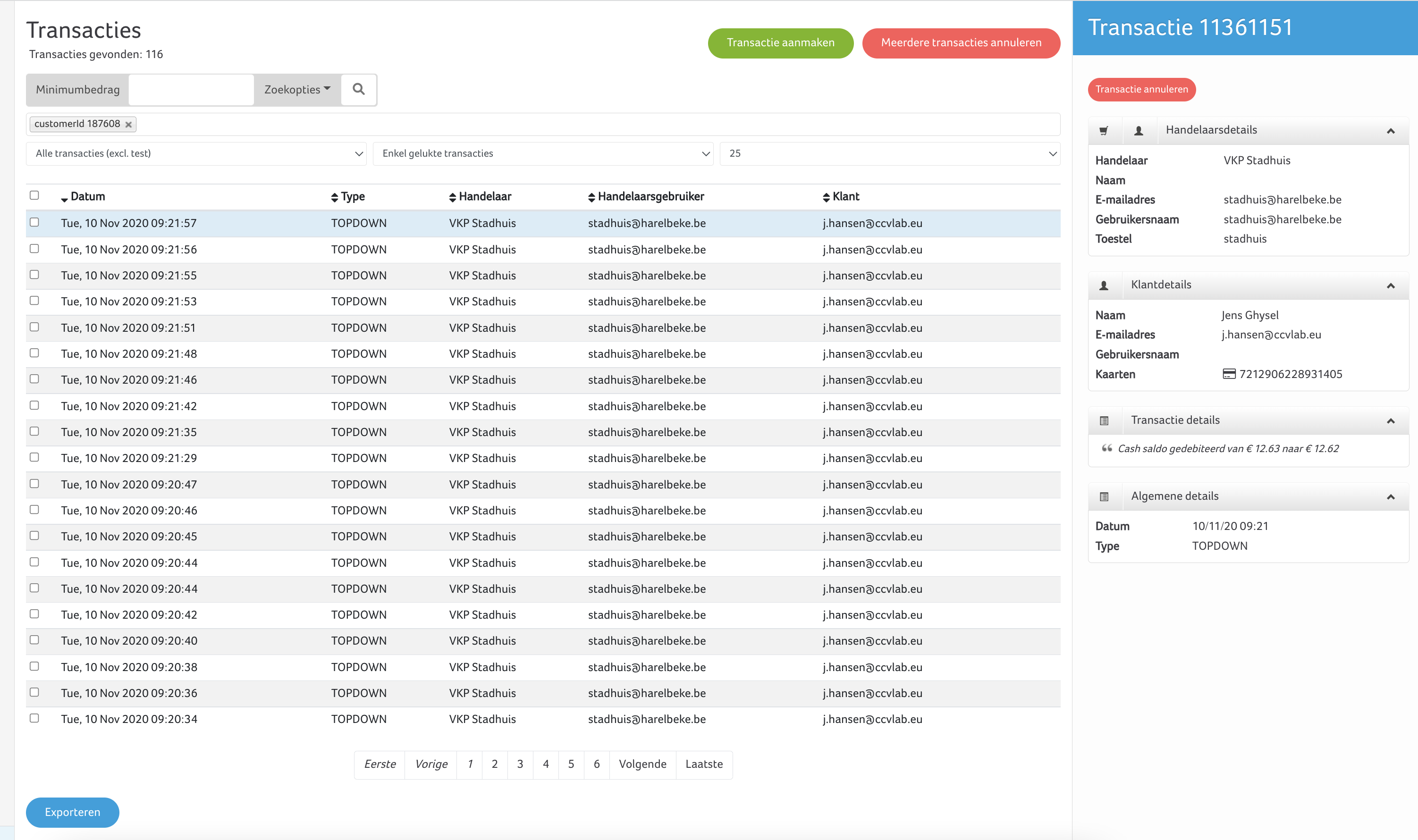
Task: Open the Zoekopties dropdown
Action: pyautogui.click(x=297, y=90)
